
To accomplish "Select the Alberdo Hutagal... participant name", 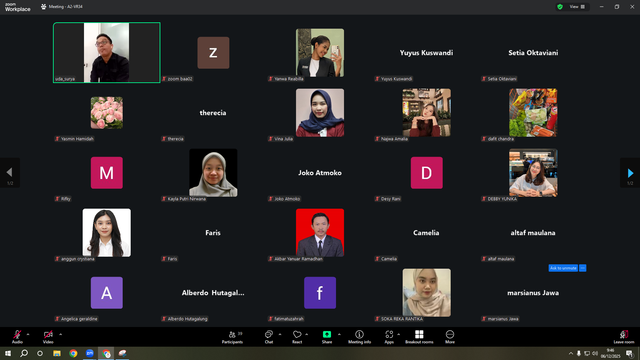I will [x=213, y=293].
